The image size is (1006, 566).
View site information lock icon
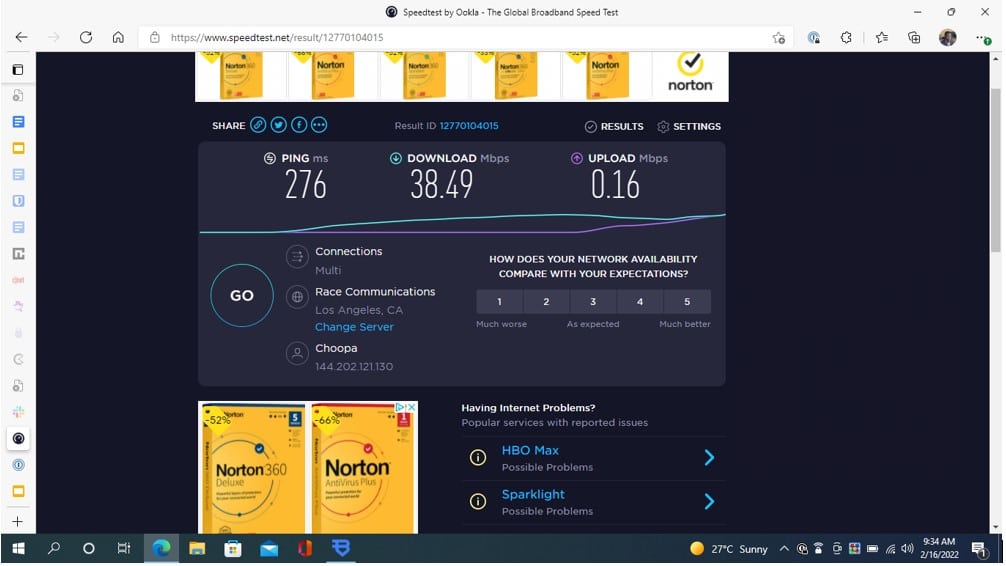(155, 37)
